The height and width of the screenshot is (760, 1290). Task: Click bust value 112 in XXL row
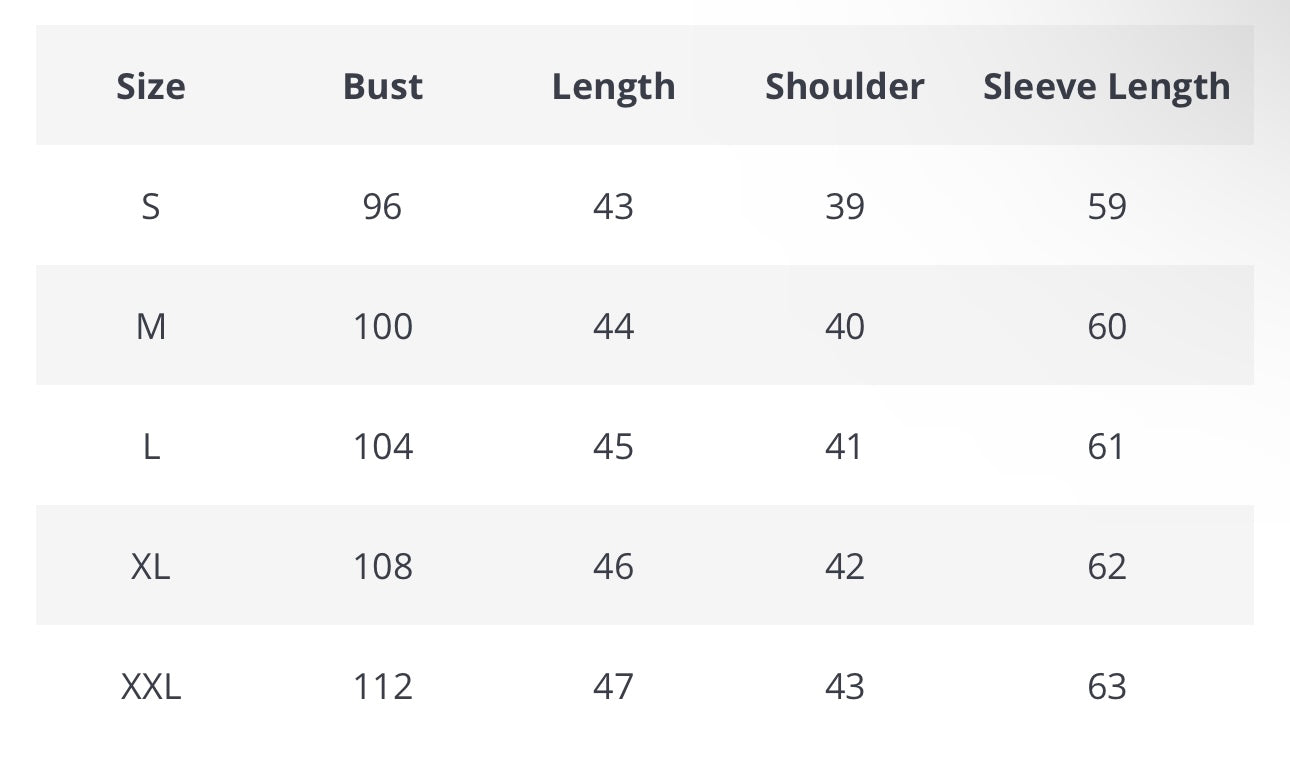pyautogui.click(x=382, y=686)
